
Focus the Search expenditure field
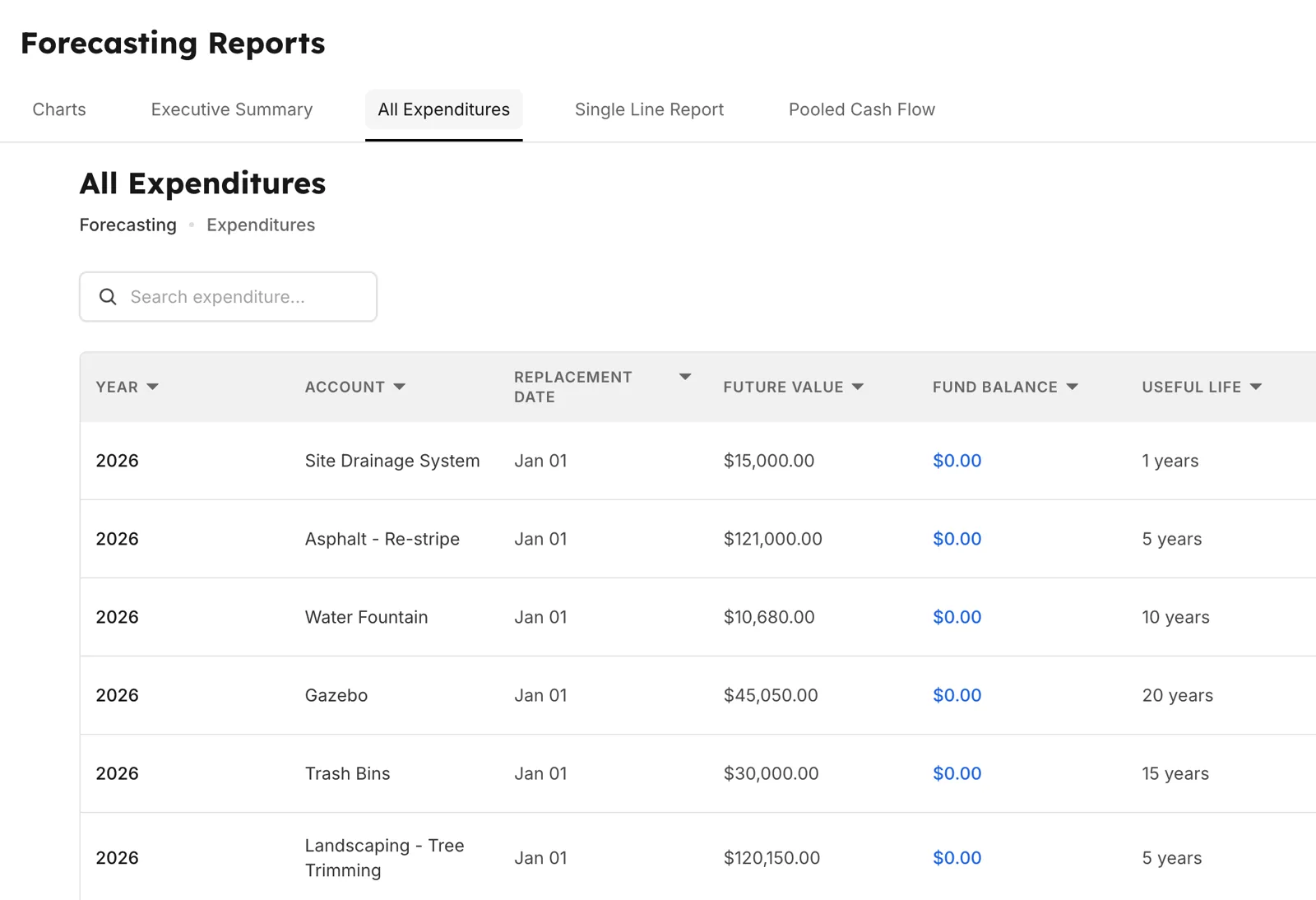(229, 297)
